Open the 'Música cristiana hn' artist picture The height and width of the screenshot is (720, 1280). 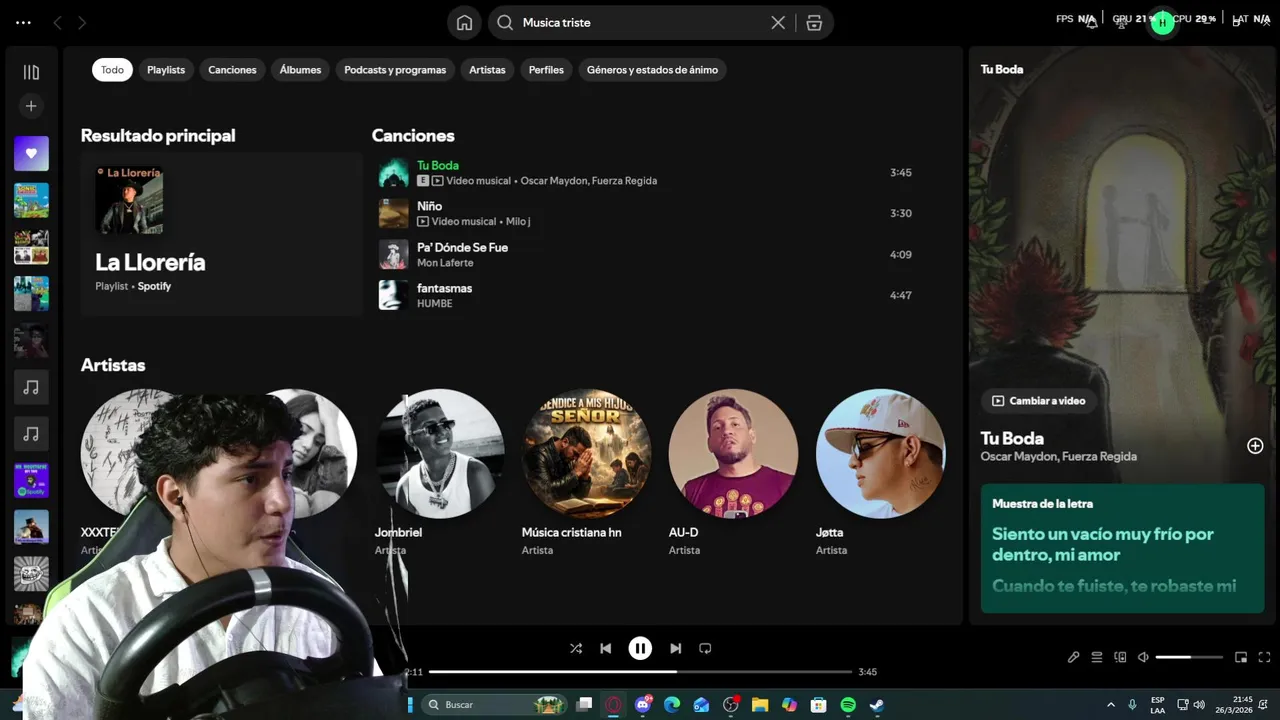click(587, 453)
